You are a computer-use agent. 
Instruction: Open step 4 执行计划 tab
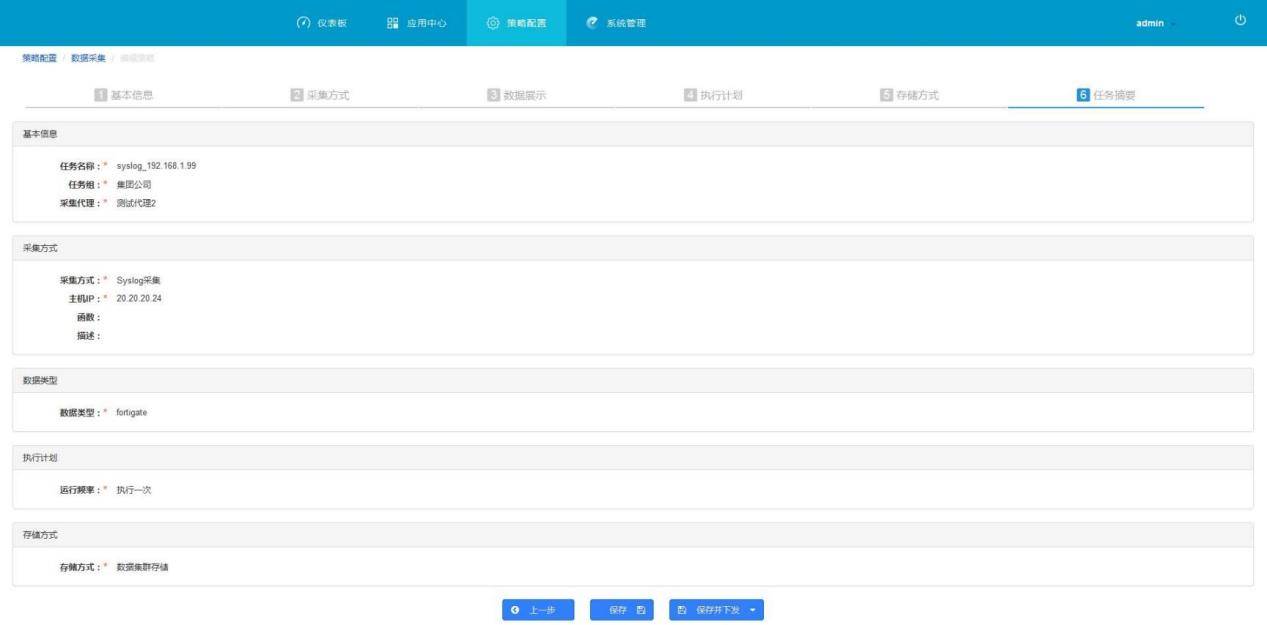pyautogui.click(x=712, y=95)
